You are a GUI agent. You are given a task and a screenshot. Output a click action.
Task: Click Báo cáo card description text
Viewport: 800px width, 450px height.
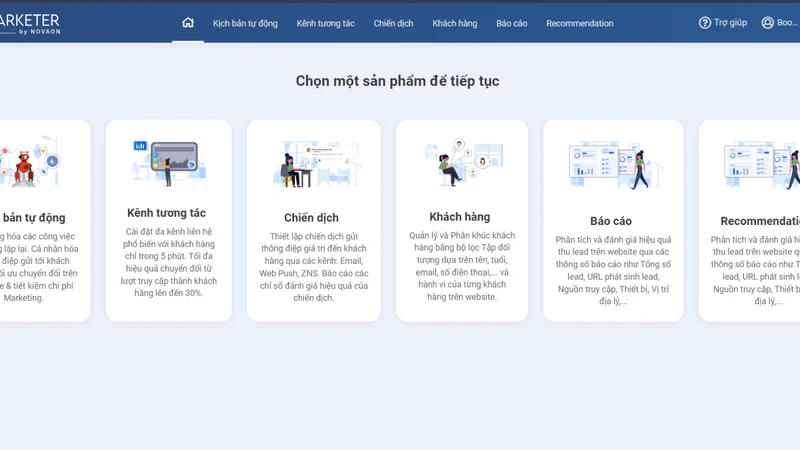click(x=613, y=270)
